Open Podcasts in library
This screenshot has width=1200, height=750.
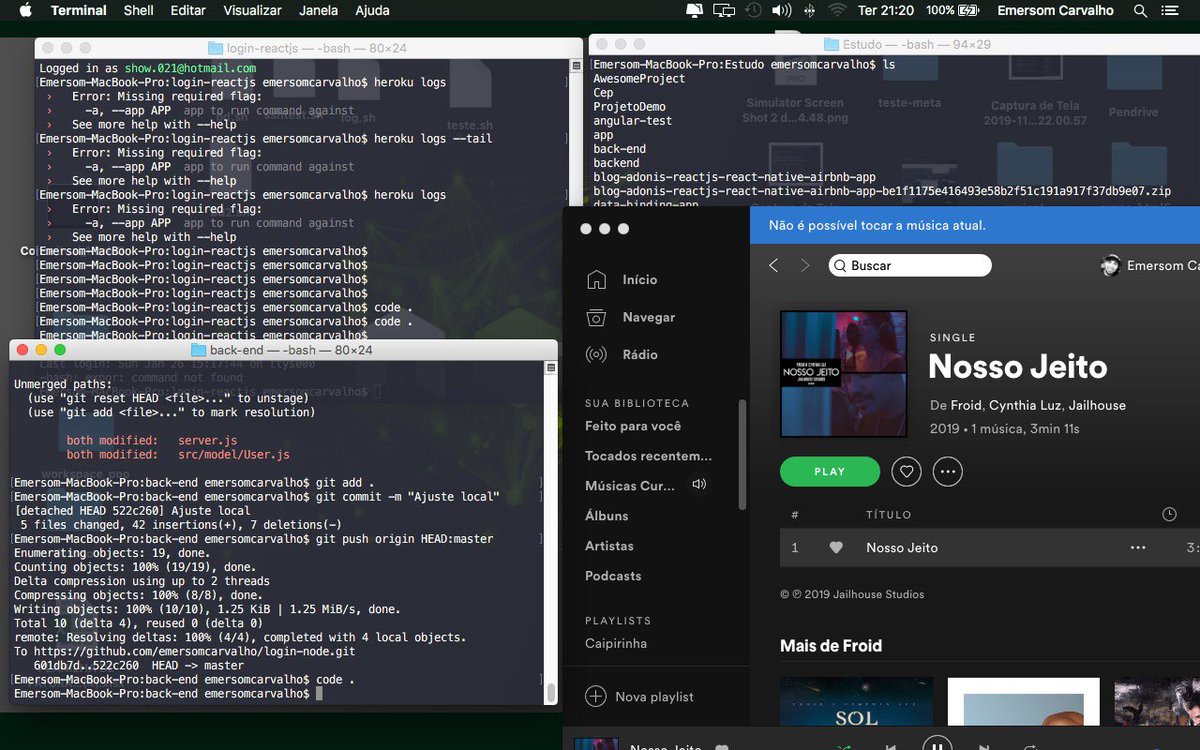[613, 576]
